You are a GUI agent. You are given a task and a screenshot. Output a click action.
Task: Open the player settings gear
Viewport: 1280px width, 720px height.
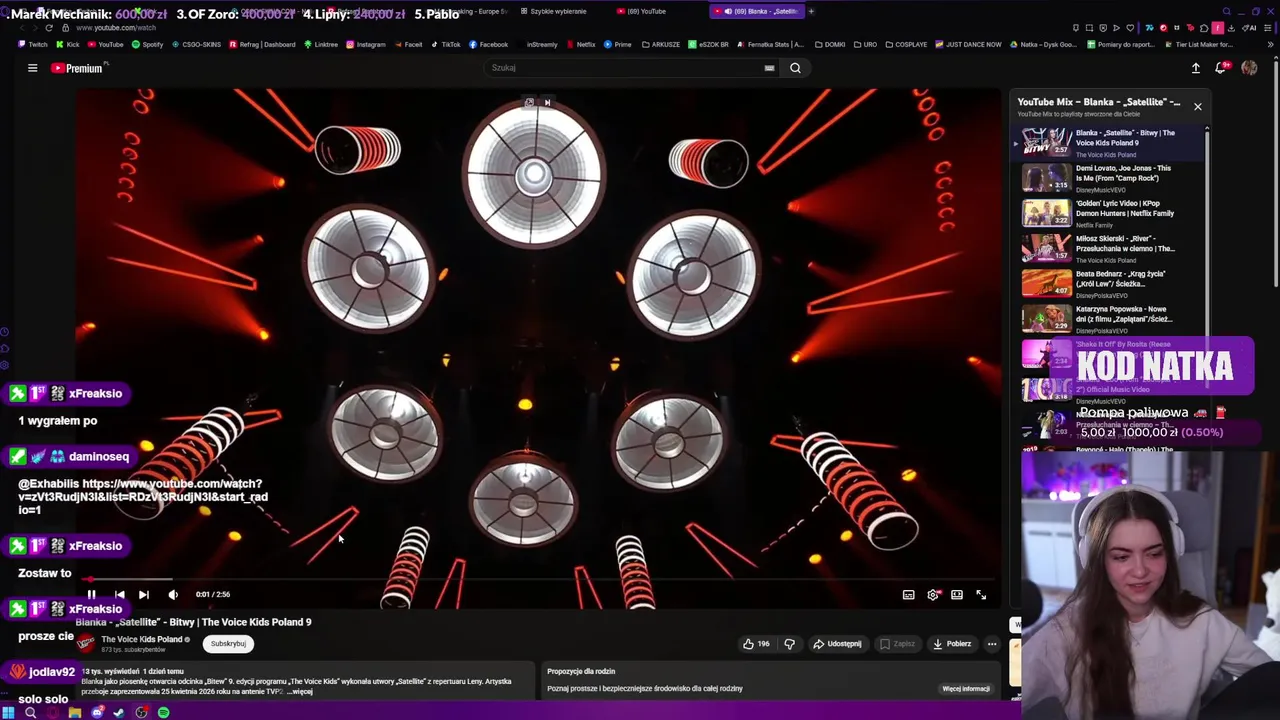933,594
